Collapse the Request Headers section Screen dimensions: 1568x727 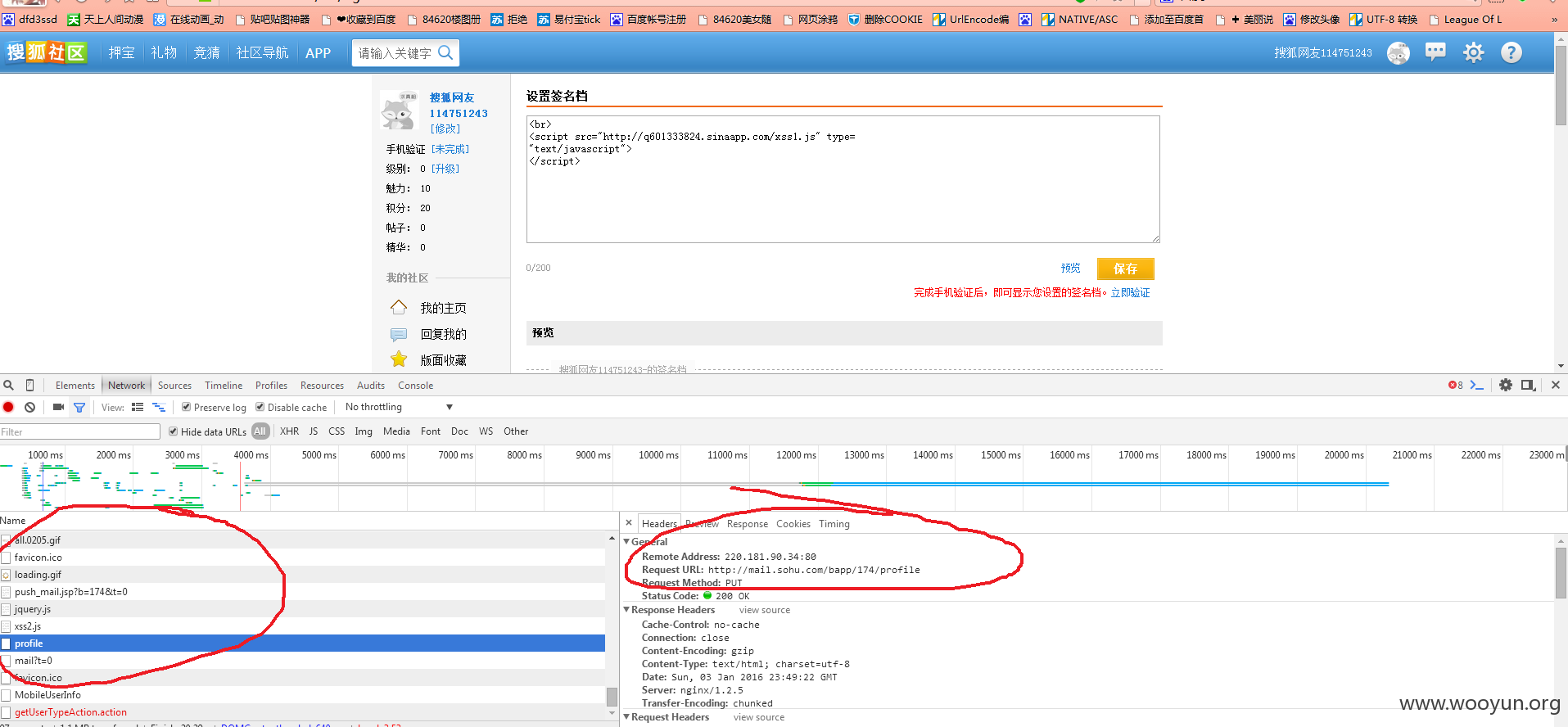click(626, 717)
